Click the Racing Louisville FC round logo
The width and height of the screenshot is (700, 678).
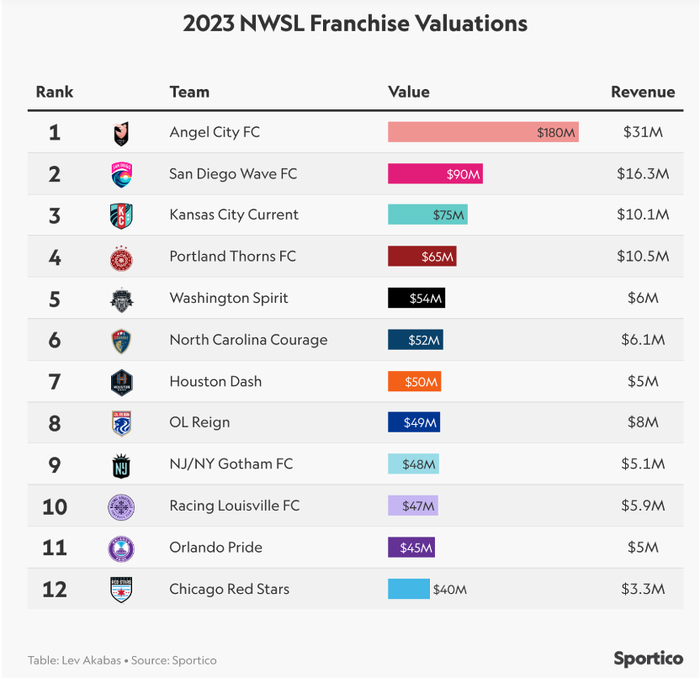(x=121, y=507)
